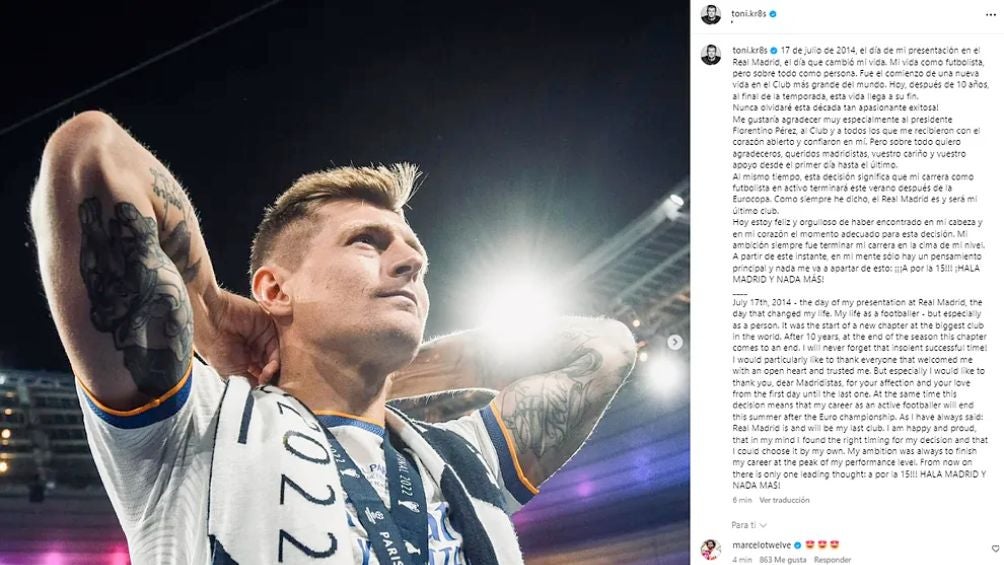The width and height of the screenshot is (1004, 565).
Task: Open toni.kr8s username in caption
Action: [750, 50]
